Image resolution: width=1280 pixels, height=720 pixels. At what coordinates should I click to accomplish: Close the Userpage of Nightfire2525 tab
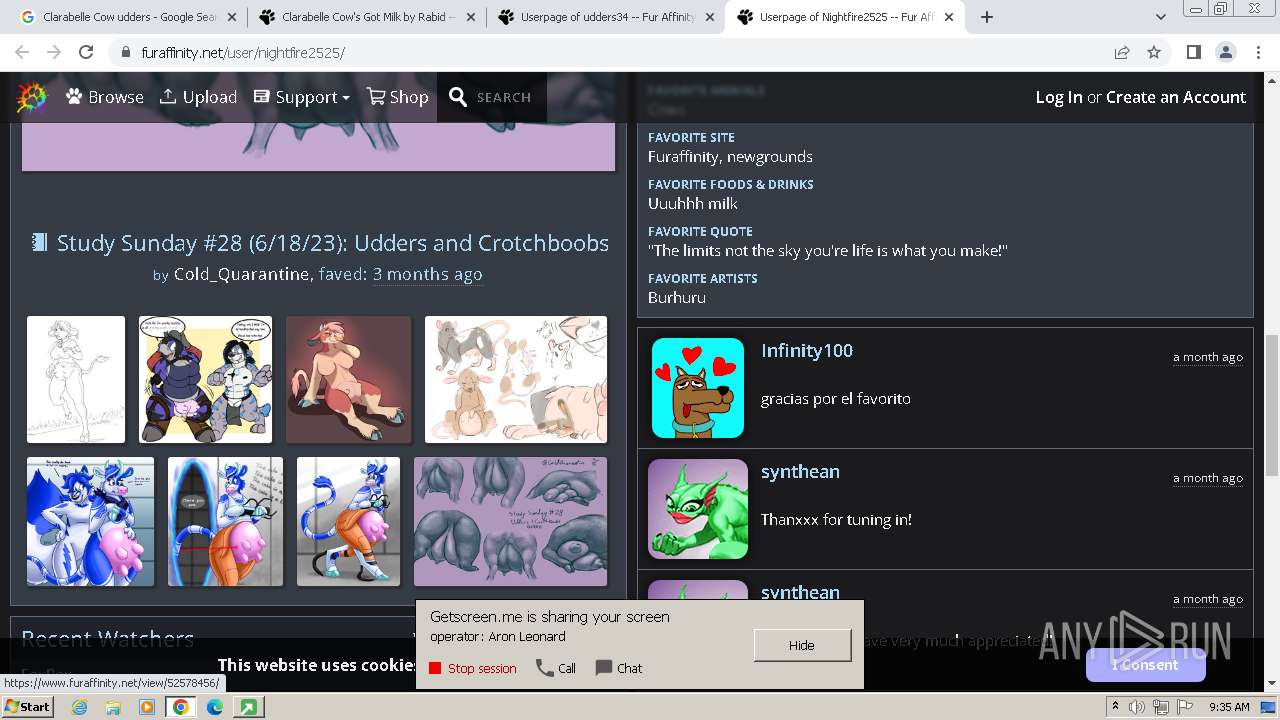click(949, 17)
